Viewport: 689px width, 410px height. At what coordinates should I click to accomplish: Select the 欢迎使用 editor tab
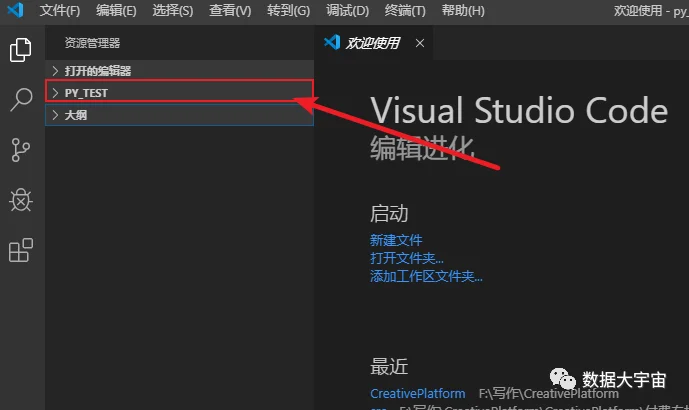tap(373, 43)
